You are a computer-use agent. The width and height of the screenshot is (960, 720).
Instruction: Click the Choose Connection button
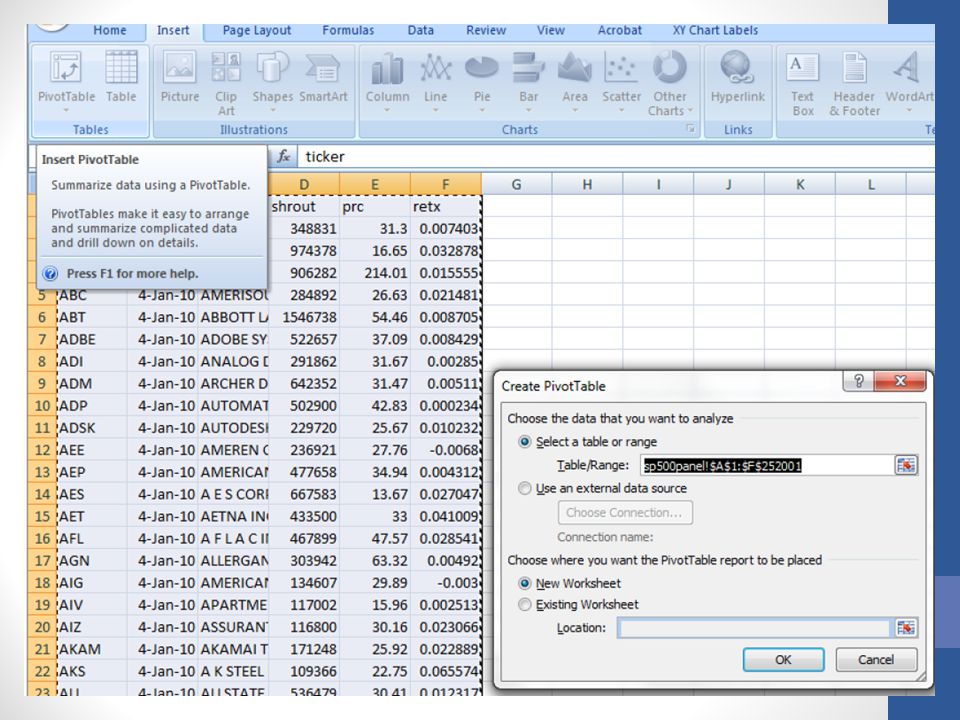pyautogui.click(x=624, y=512)
